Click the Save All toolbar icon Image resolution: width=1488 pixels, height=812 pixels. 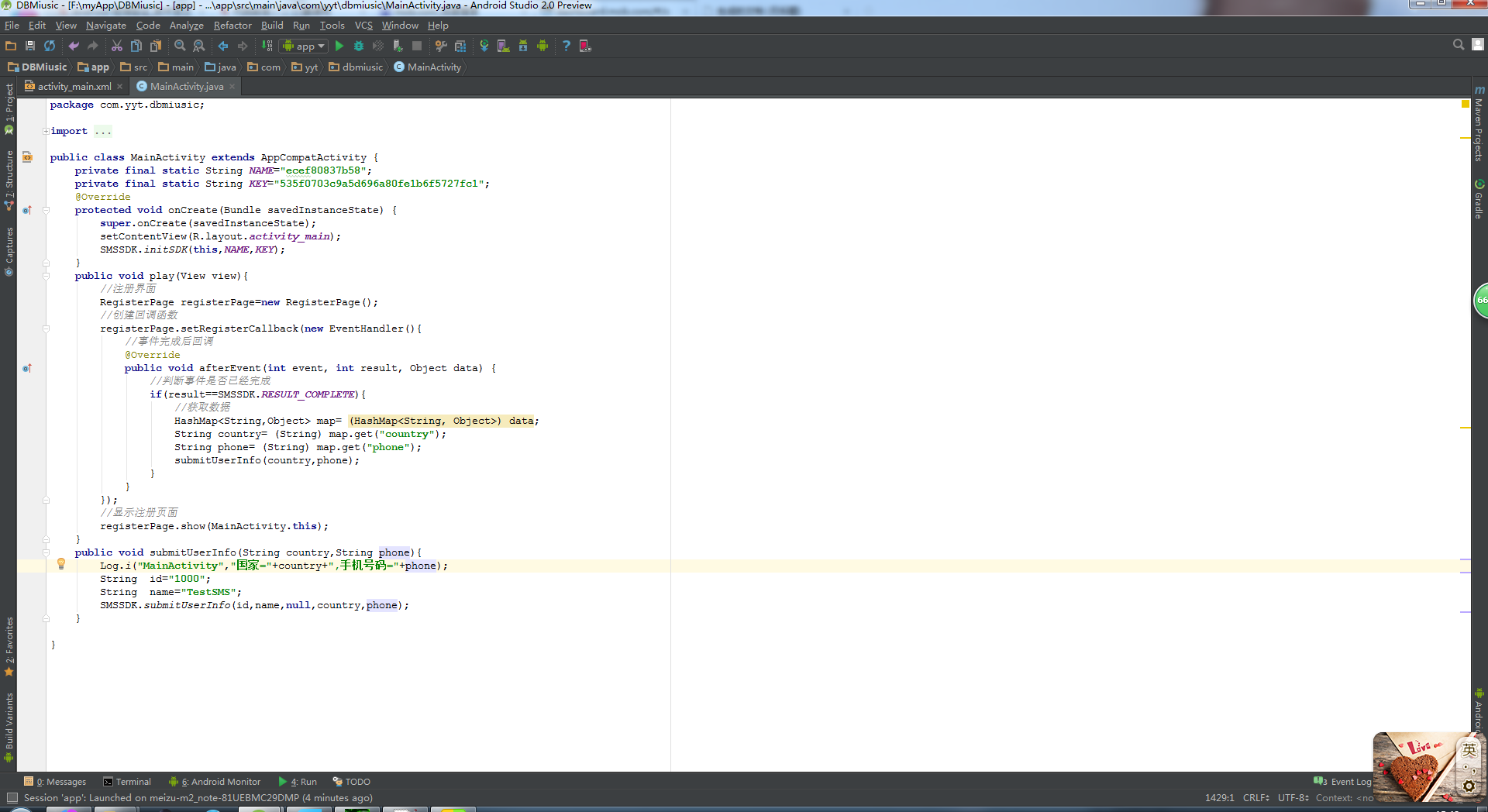(x=30, y=46)
